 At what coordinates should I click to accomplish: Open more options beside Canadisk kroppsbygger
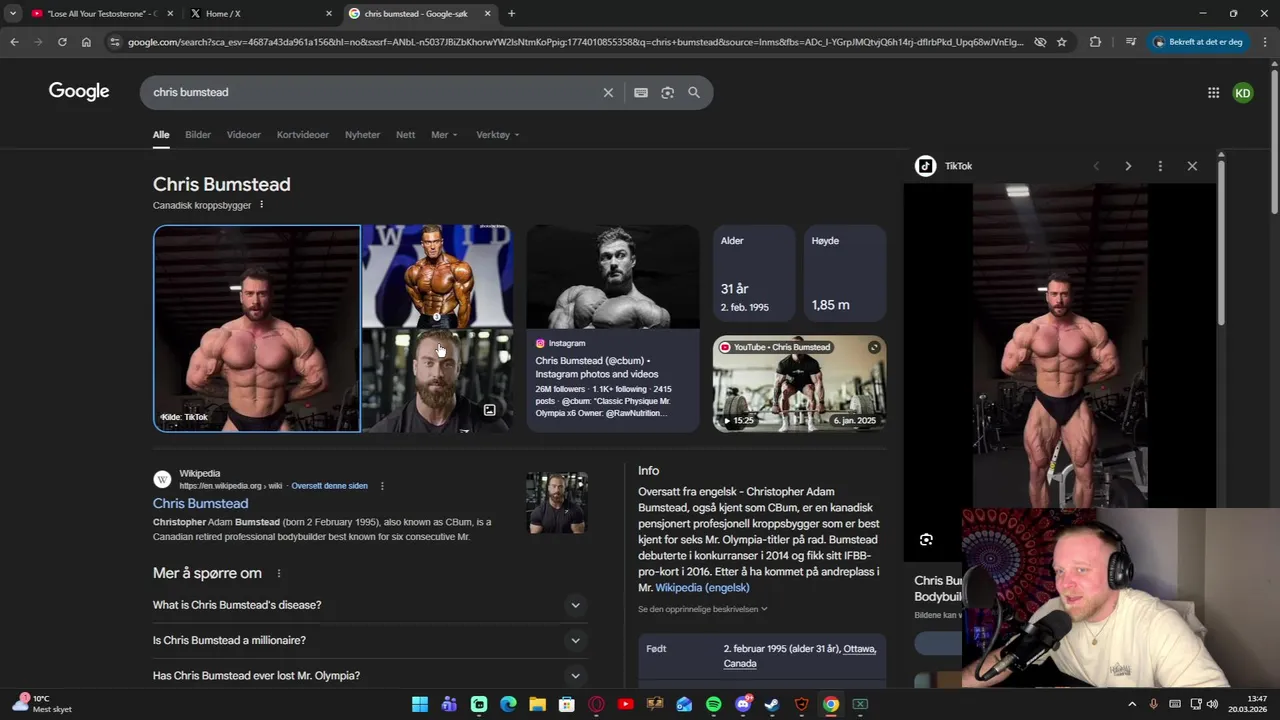click(x=261, y=205)
